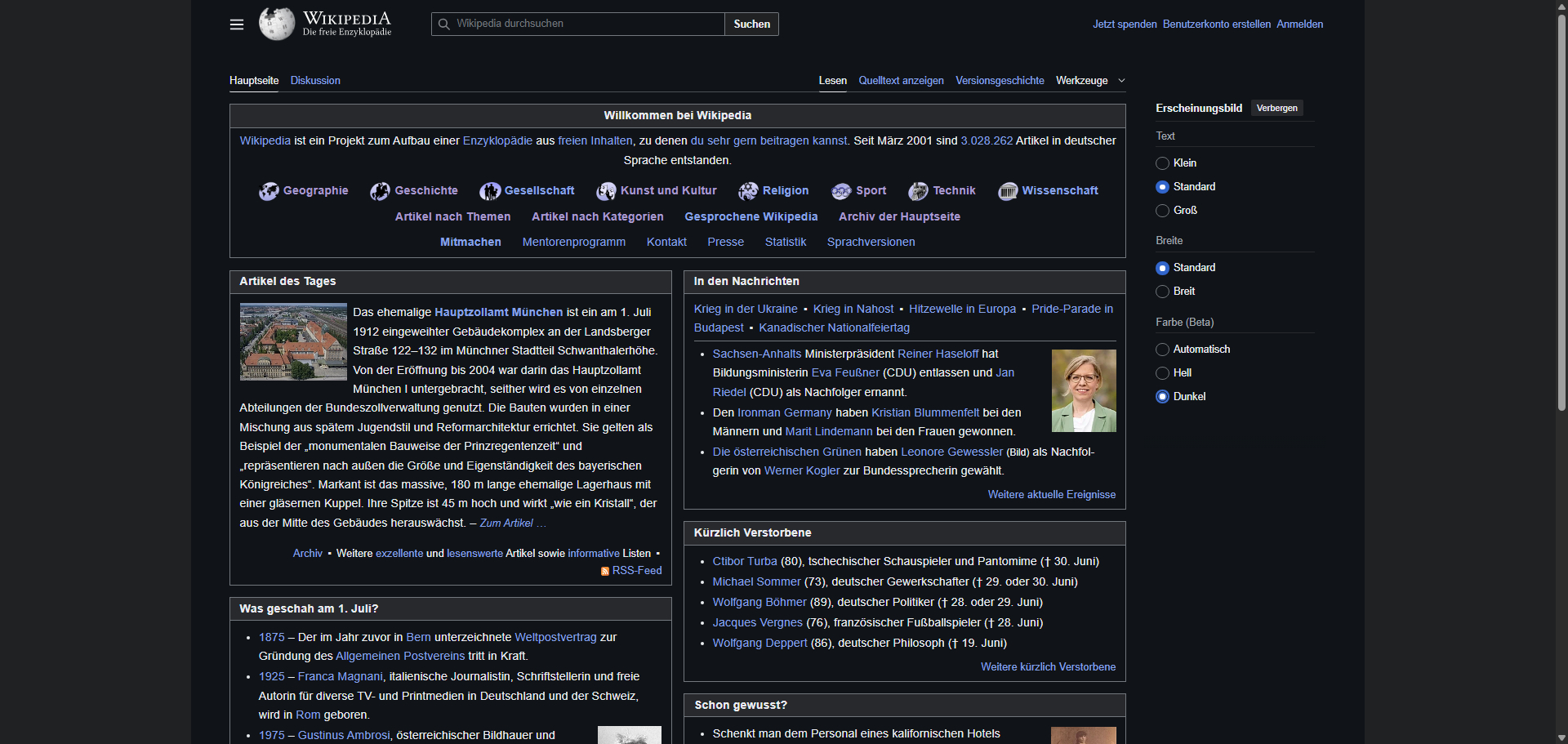Open the Sport portal icon

pos(841,191)
